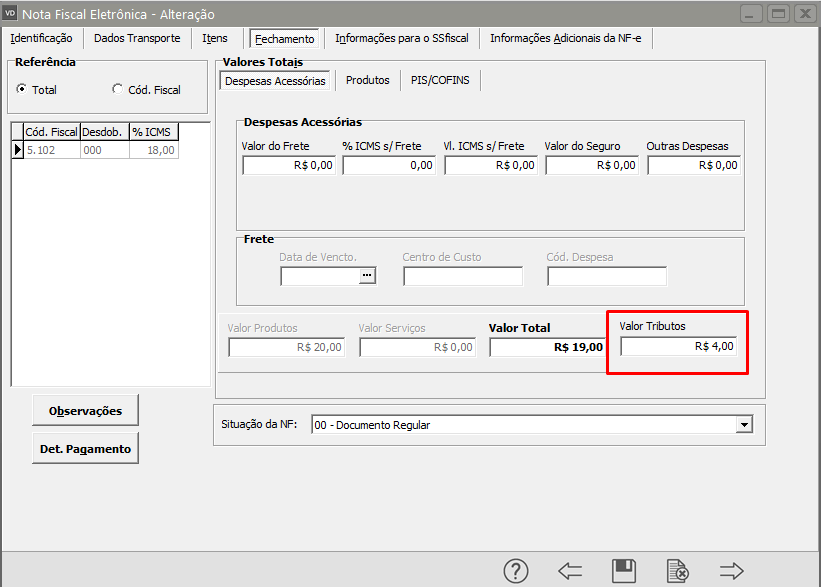Click the Valor Tributos field
Screen dimensions: 821x587
tap(678, 346)
